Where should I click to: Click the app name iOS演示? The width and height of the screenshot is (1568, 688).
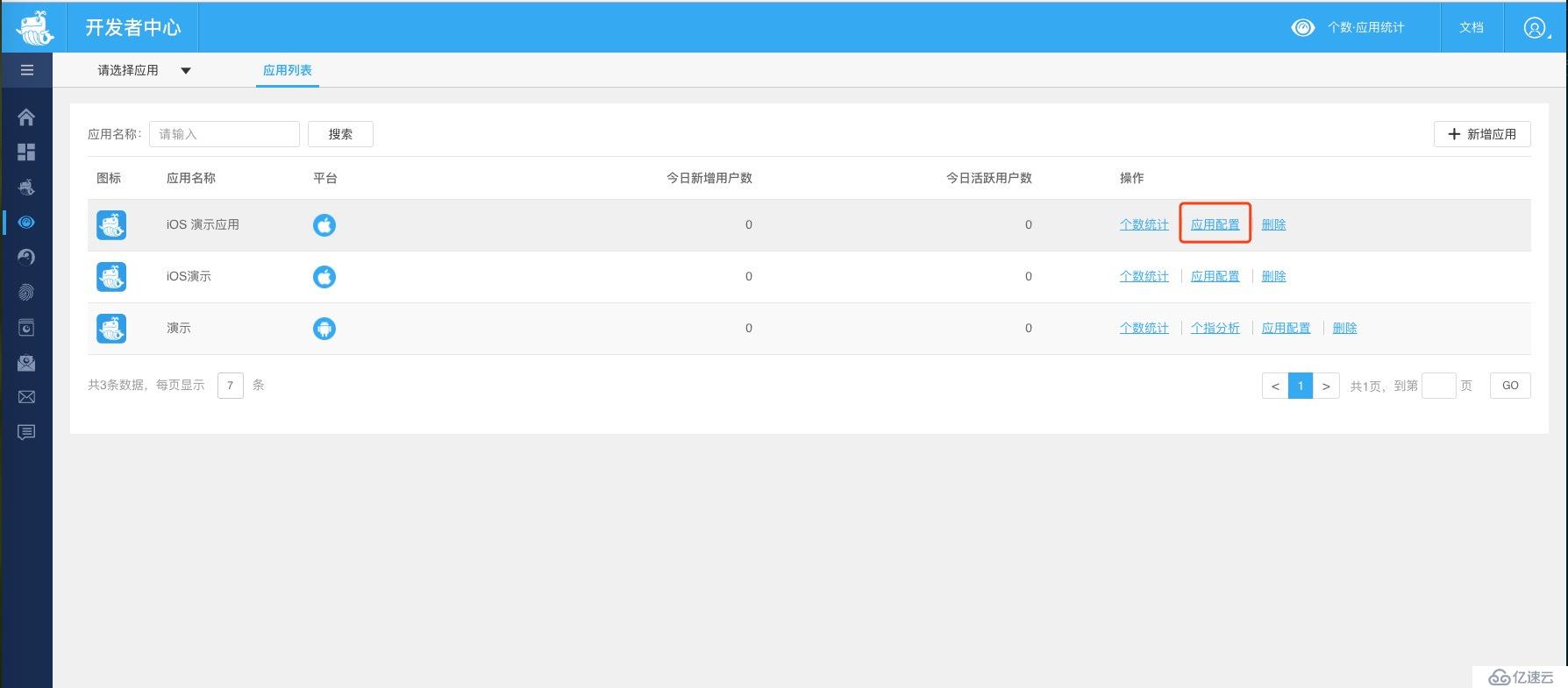[x=189, y=277]
